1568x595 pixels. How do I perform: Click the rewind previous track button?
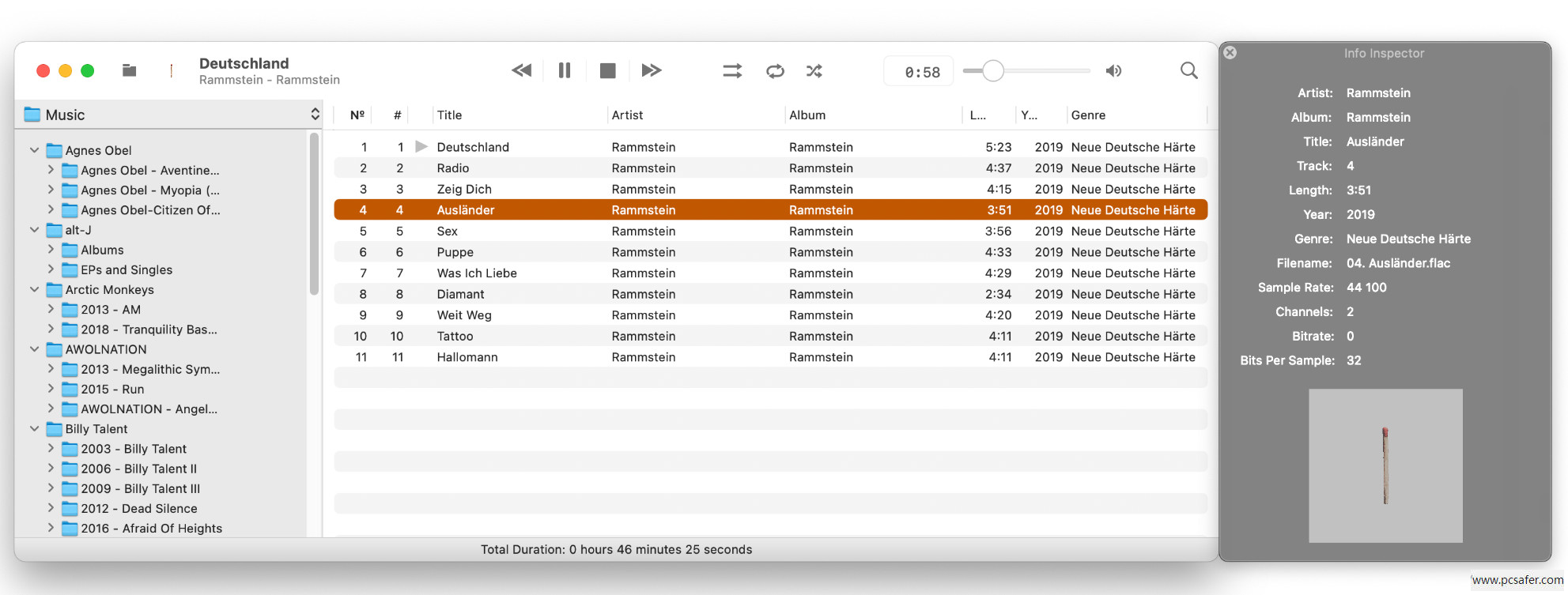click(x=521, y=71)
